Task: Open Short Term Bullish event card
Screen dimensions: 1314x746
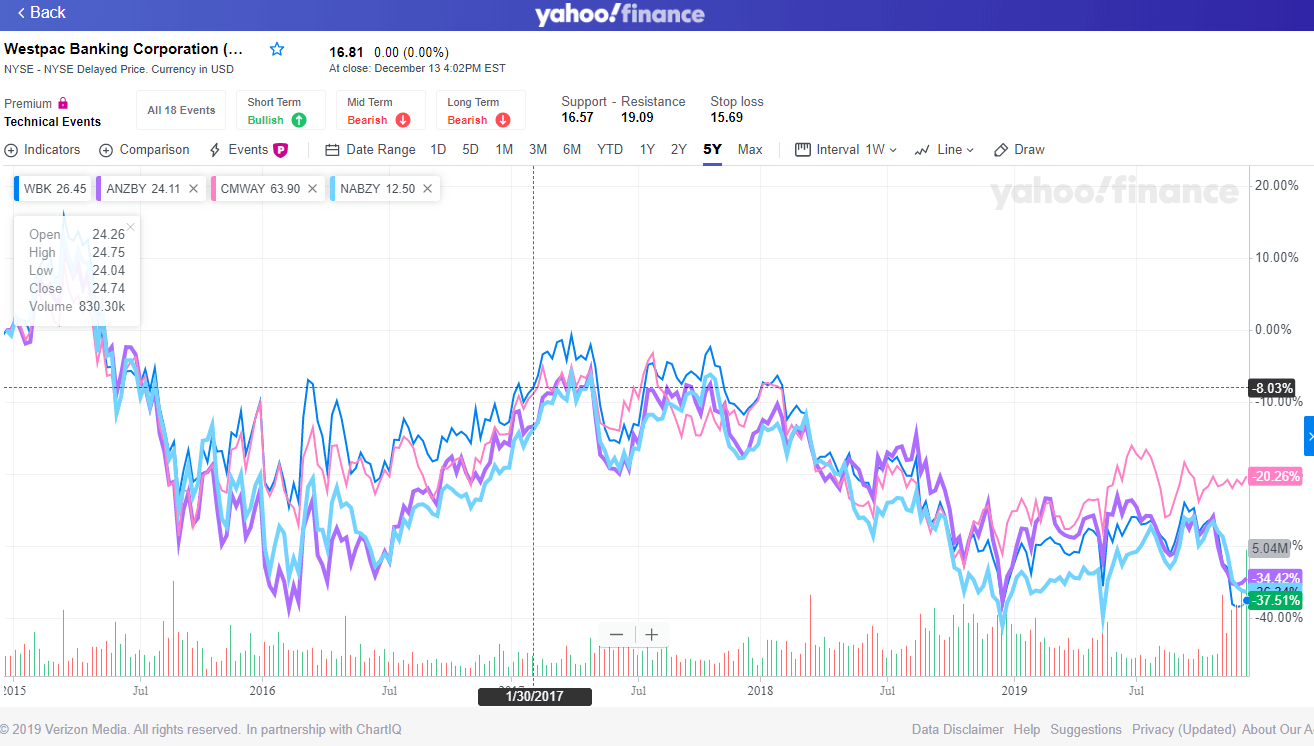Action: tap(281, 110)
